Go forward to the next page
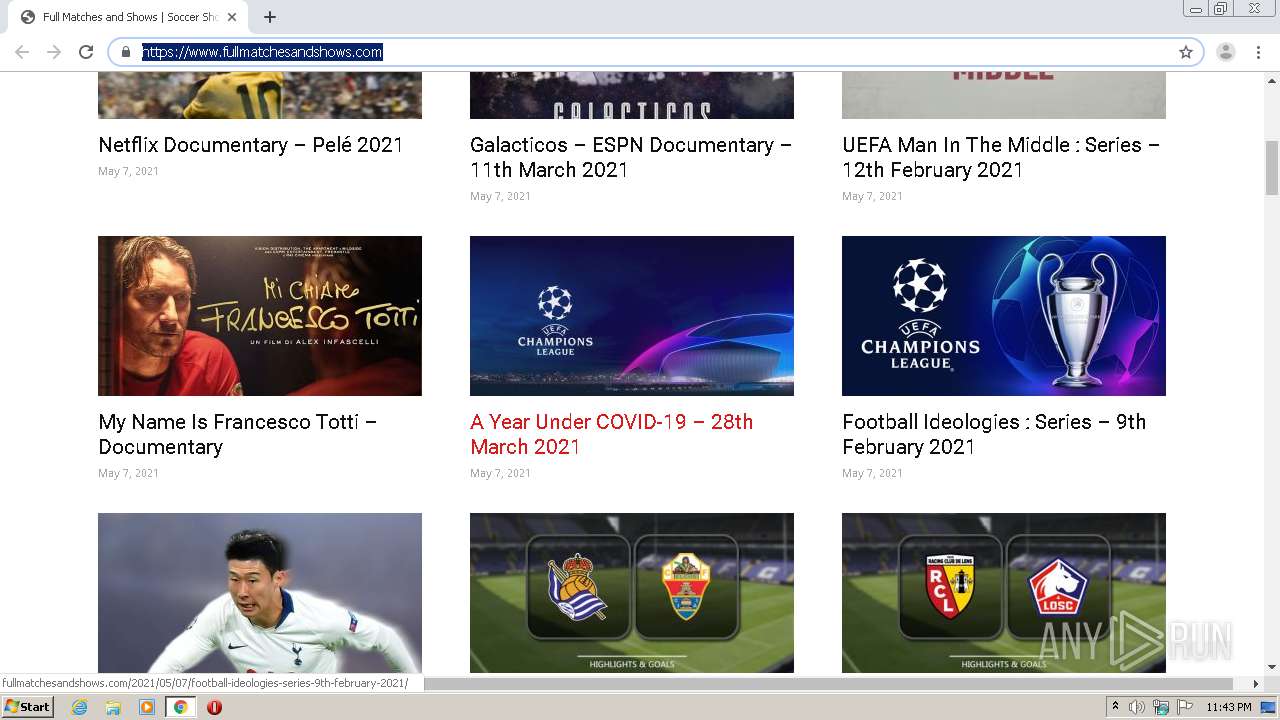The image size is (1280, 720). tap(54, 52)
